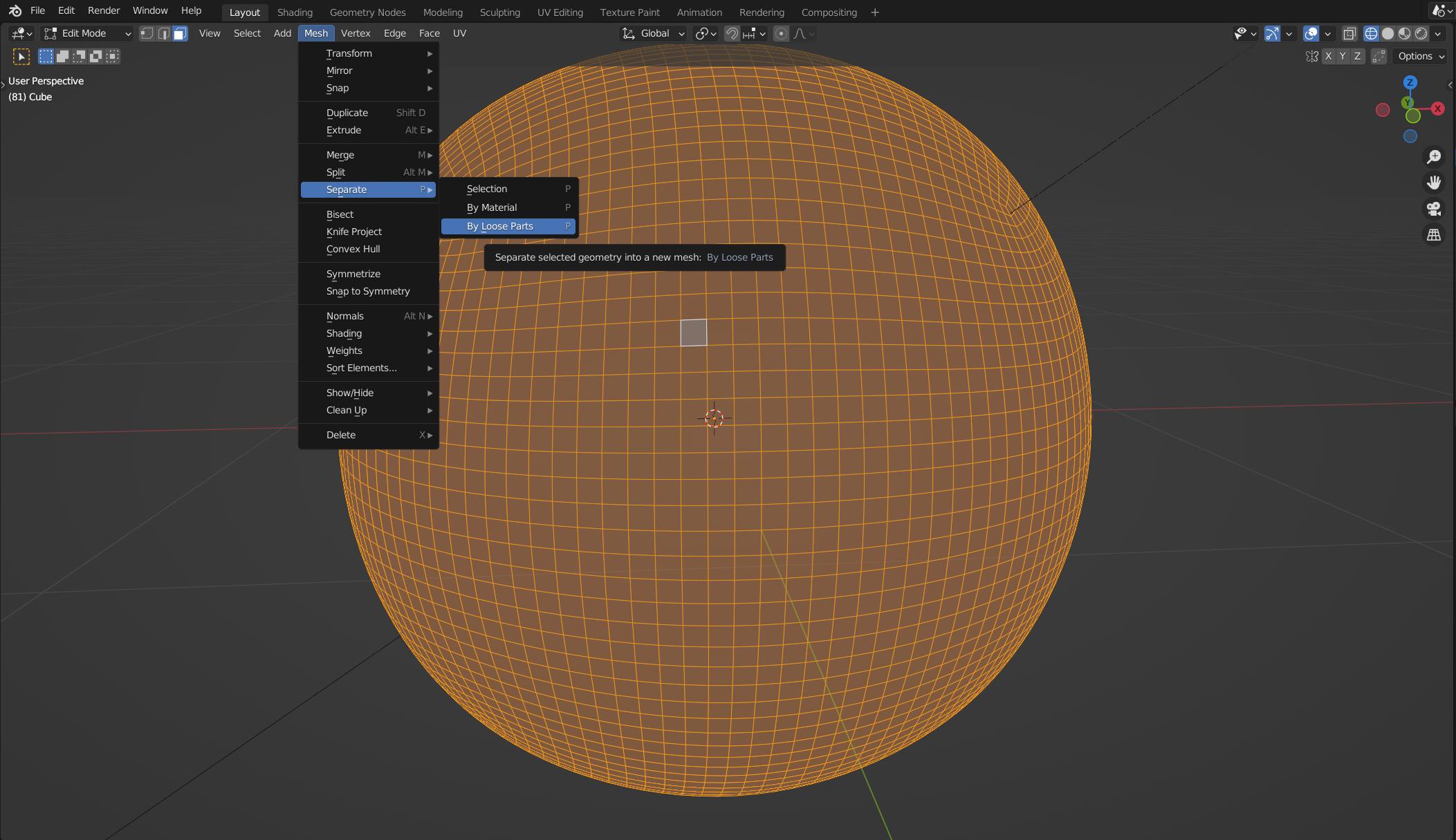
Task: Switch to Vertex select mode
Action: 146,33
